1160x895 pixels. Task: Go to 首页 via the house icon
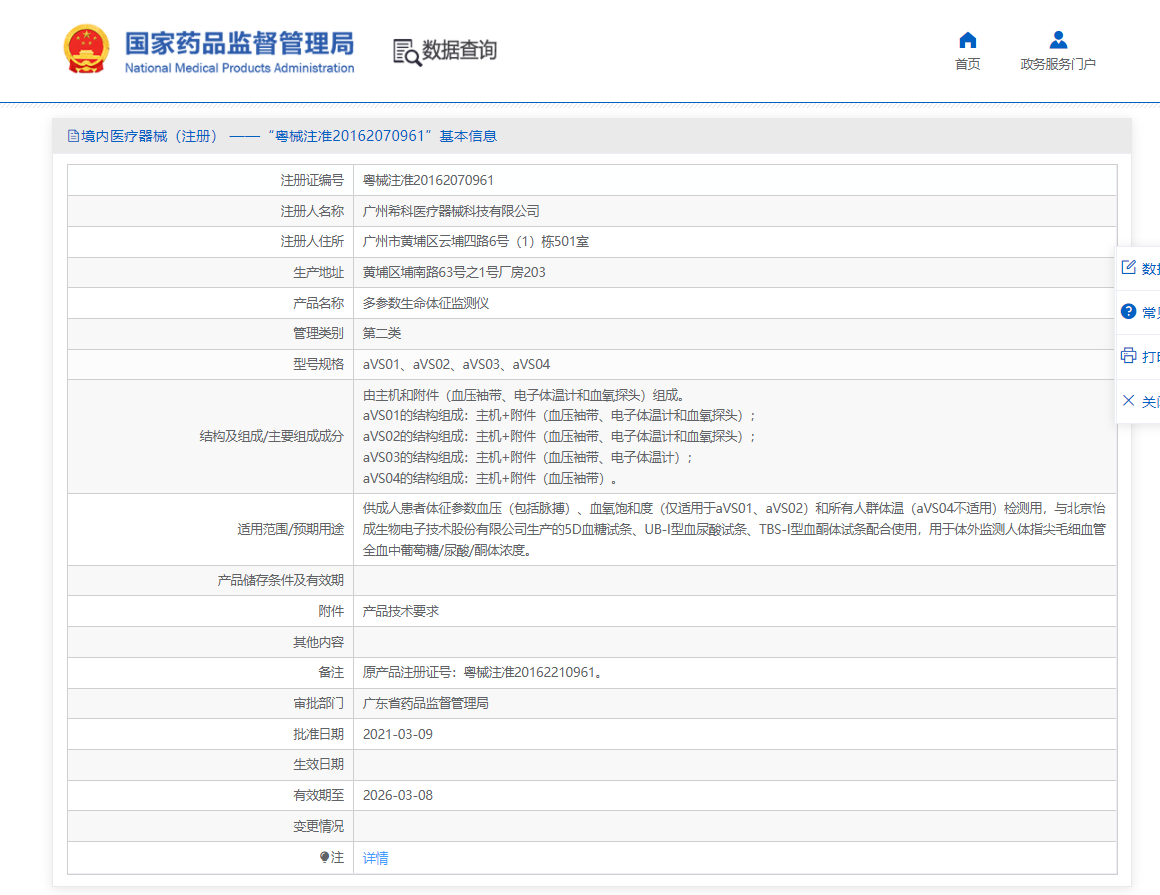click(968, 40)
